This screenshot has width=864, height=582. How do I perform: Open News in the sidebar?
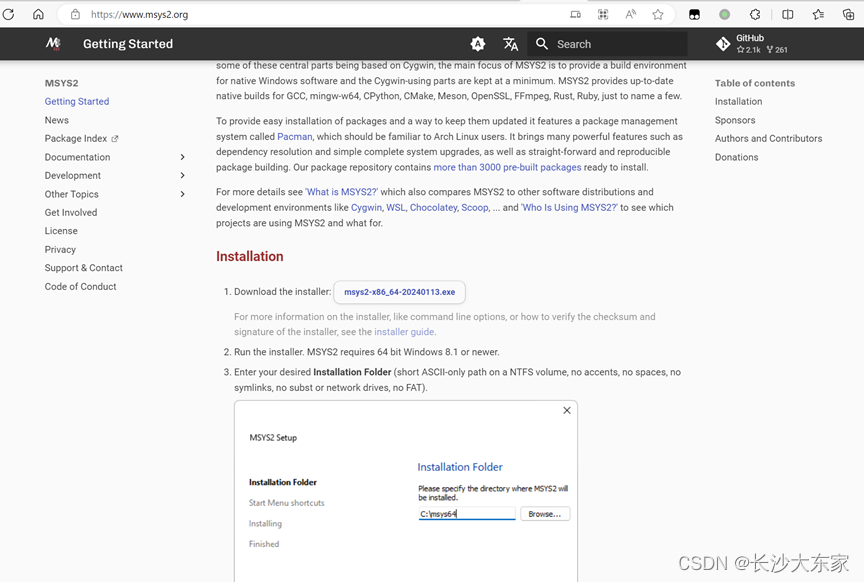57,120
